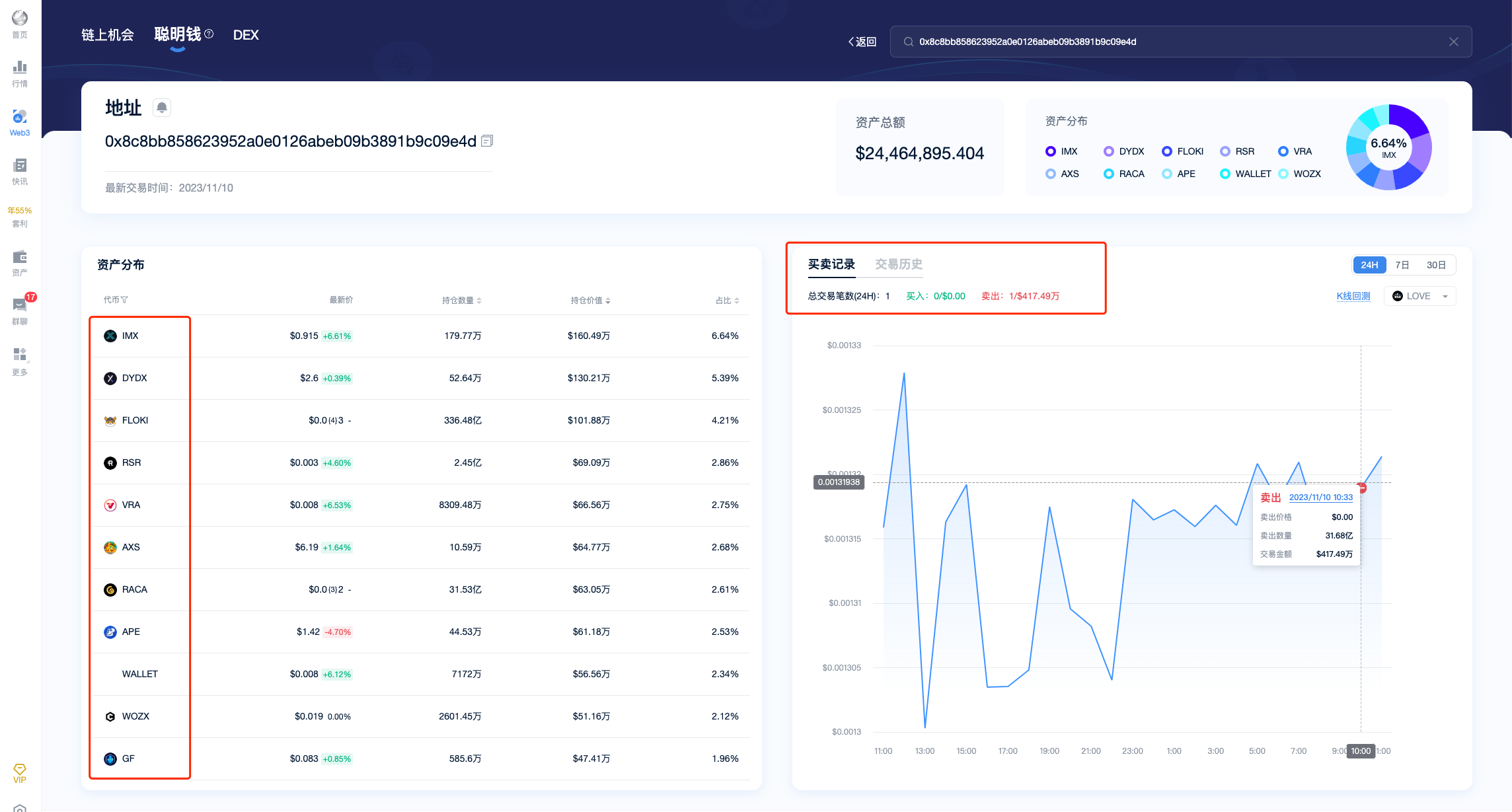Toggle WALLET legend entry
The width and height of the screenshot is (1512, 812).
1246,174
